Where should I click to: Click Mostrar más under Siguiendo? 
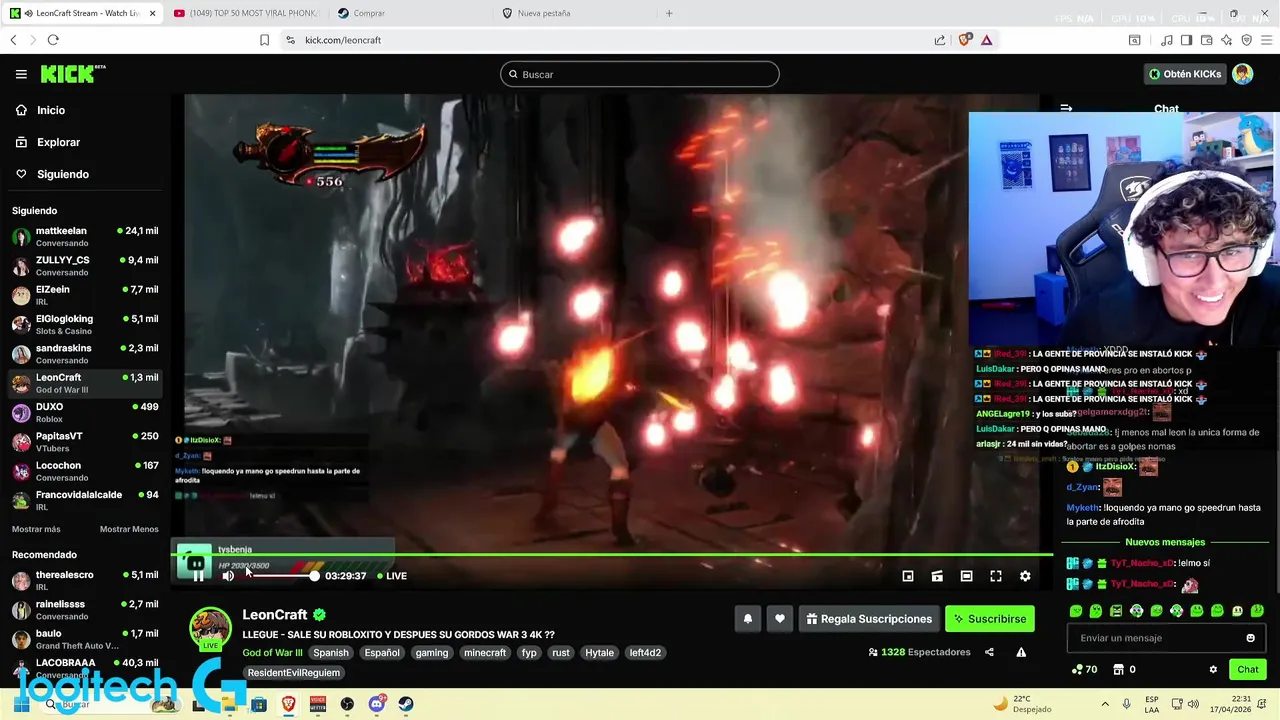point(36,529)
